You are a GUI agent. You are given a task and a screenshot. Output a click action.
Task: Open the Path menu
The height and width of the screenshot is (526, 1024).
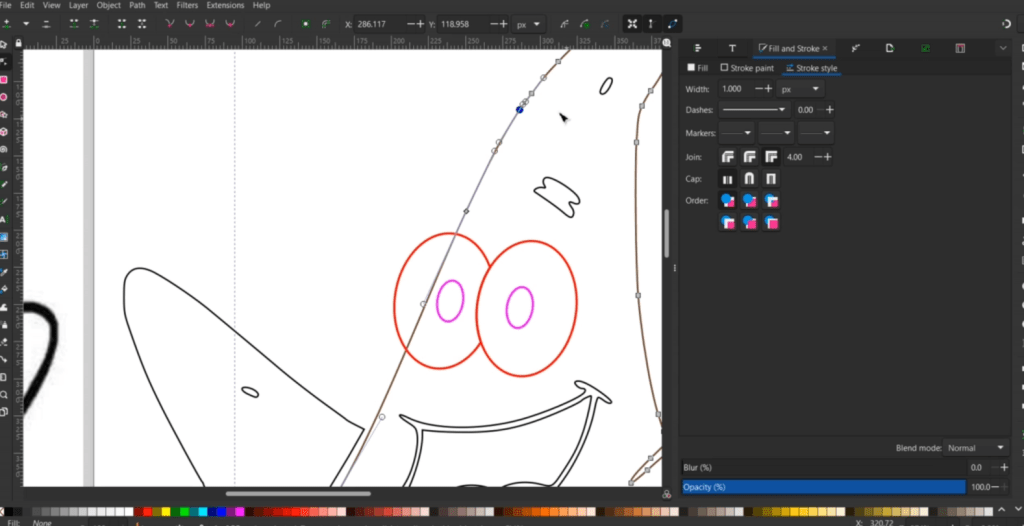tap(137, 5)
